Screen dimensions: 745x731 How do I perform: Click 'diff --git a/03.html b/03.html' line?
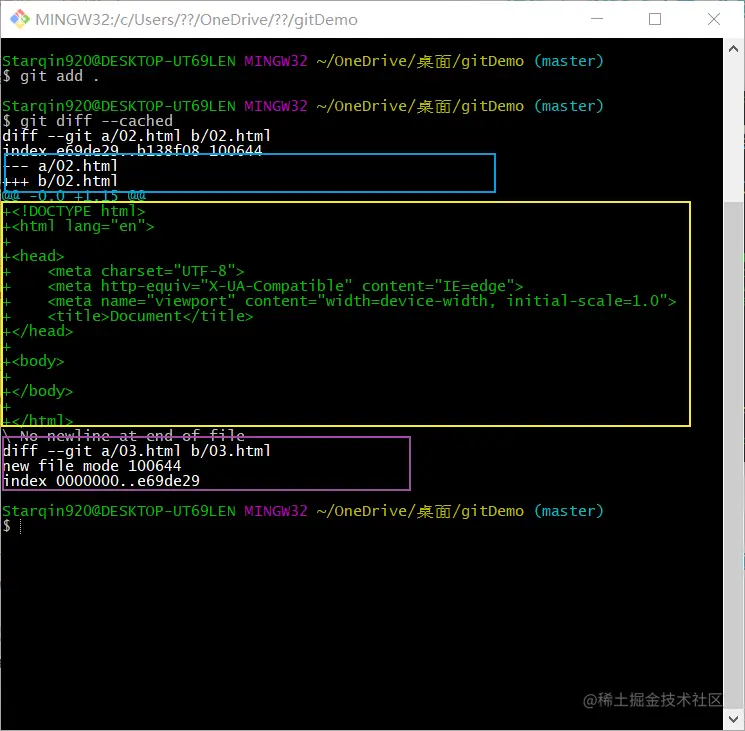click(136, 451)
